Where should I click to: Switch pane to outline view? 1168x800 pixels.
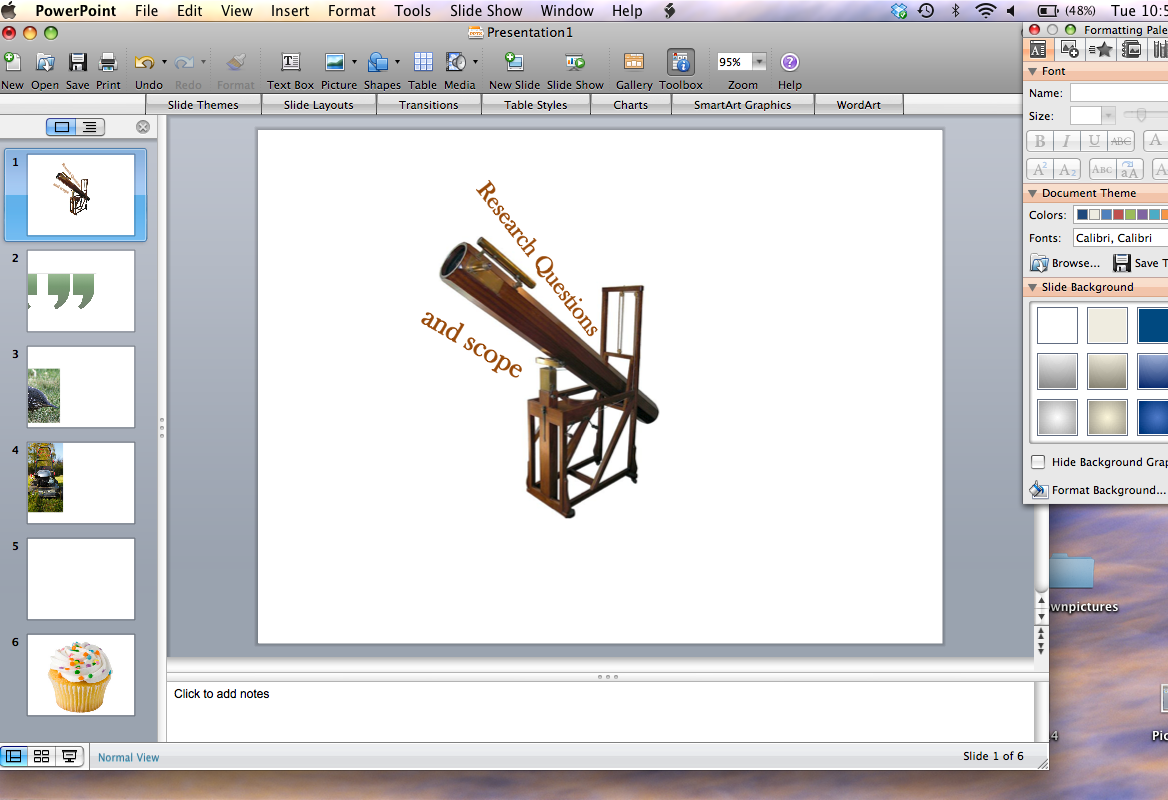tap(90, 127)
